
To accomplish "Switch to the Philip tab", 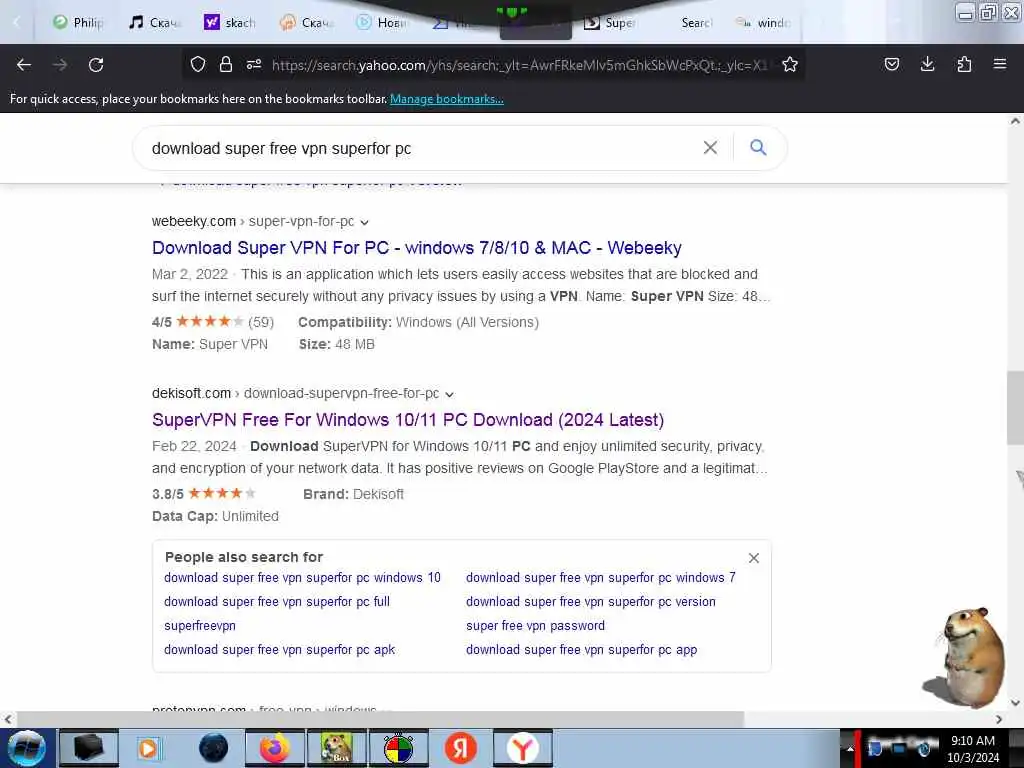I will 80,22.
